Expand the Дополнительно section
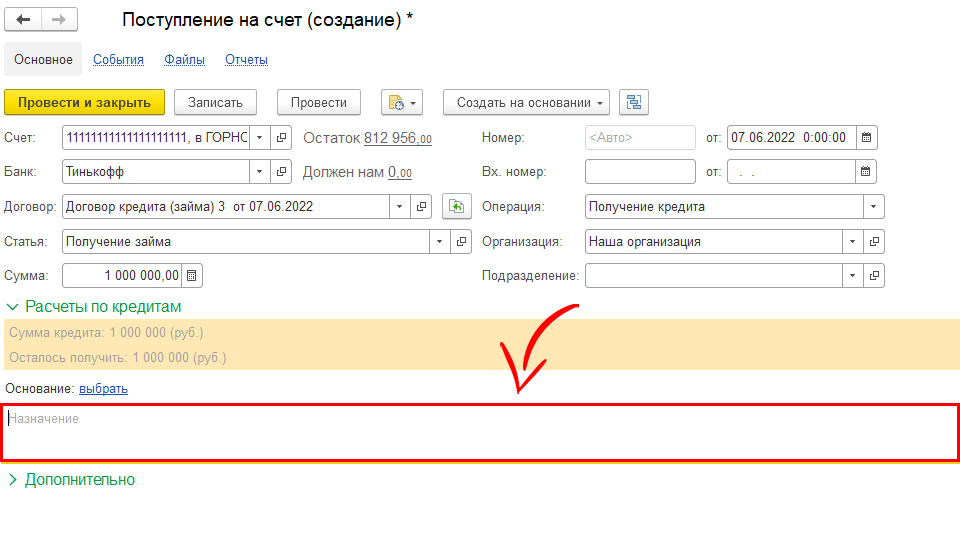The image size is (960, 540). (70, 480)
